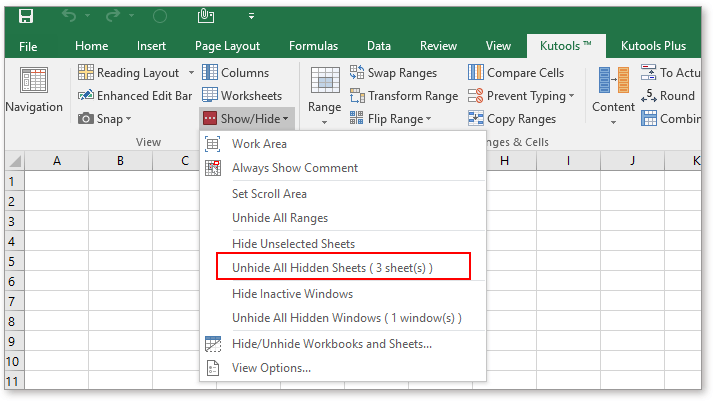Open the File tab
This screenshot has width=718, height=404.
pos(28,46)
